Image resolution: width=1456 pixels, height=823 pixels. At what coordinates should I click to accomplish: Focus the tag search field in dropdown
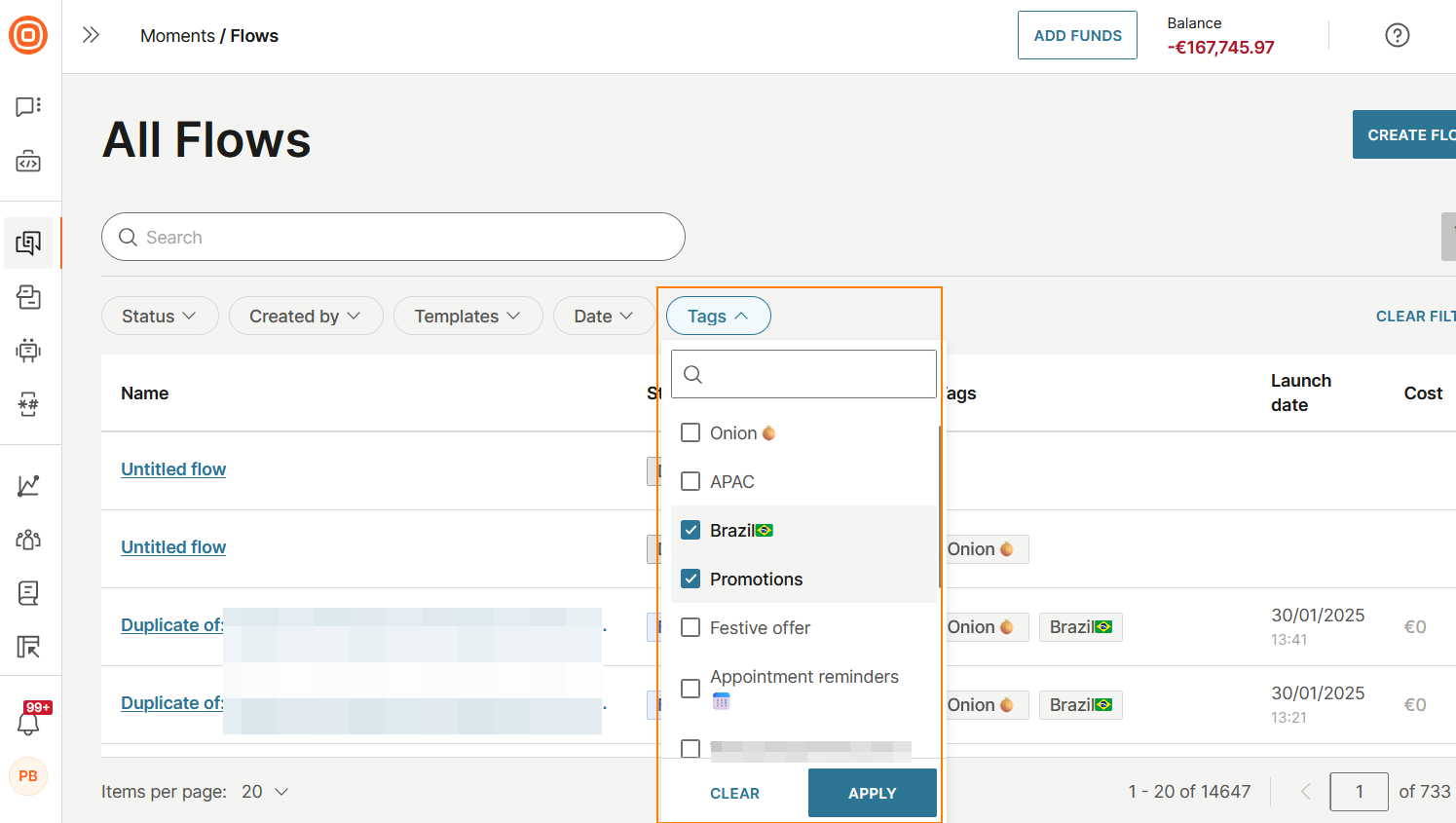click(x=803, y=374)
